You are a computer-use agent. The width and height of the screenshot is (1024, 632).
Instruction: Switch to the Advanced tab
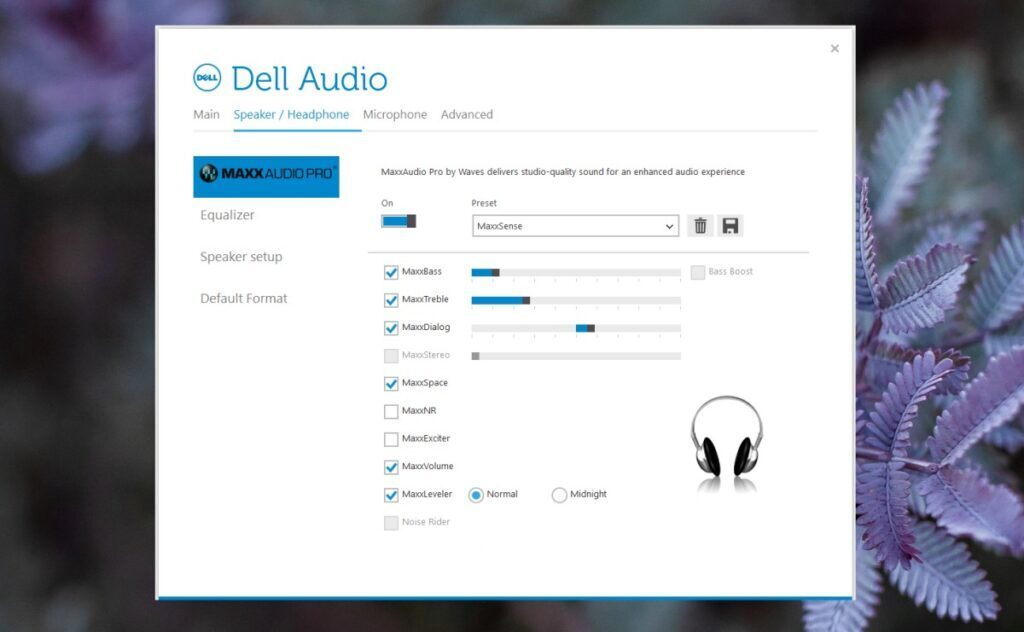point(466,114)
